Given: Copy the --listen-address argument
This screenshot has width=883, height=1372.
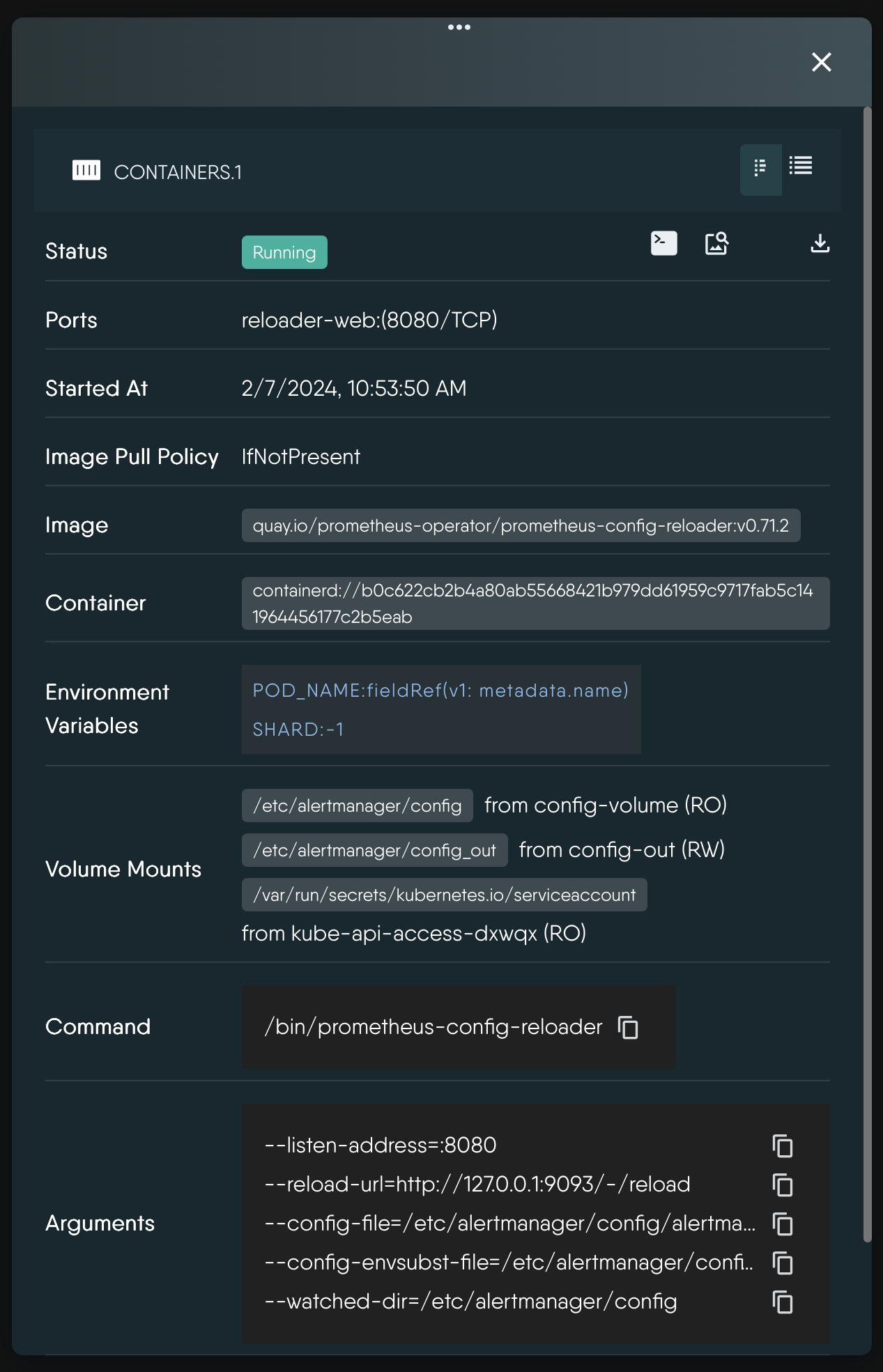Looking at the screenshot, I should tap(783, 1146).
